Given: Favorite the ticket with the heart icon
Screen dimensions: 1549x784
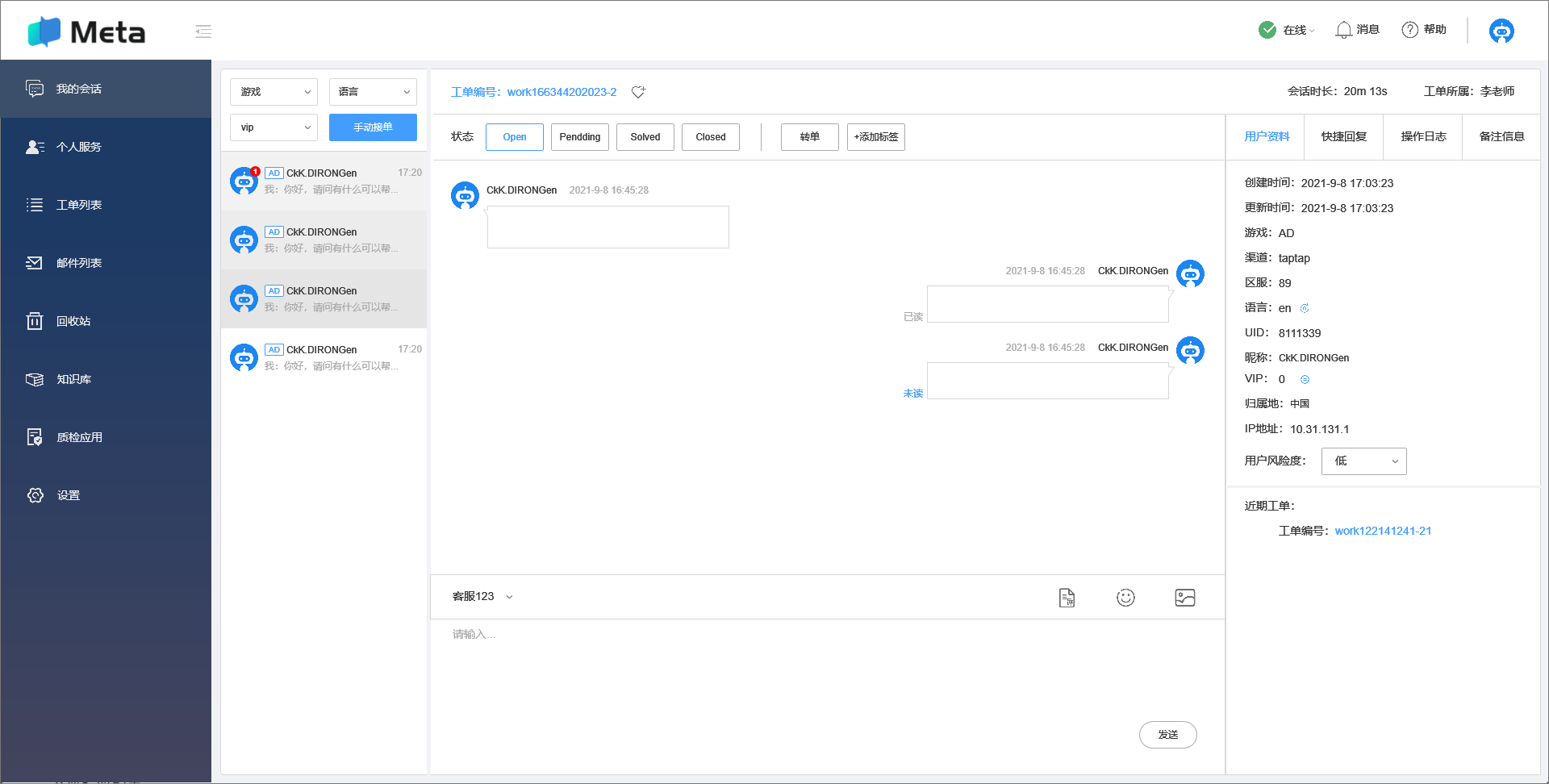Looking at the screenshot, I should pos(638,92).
